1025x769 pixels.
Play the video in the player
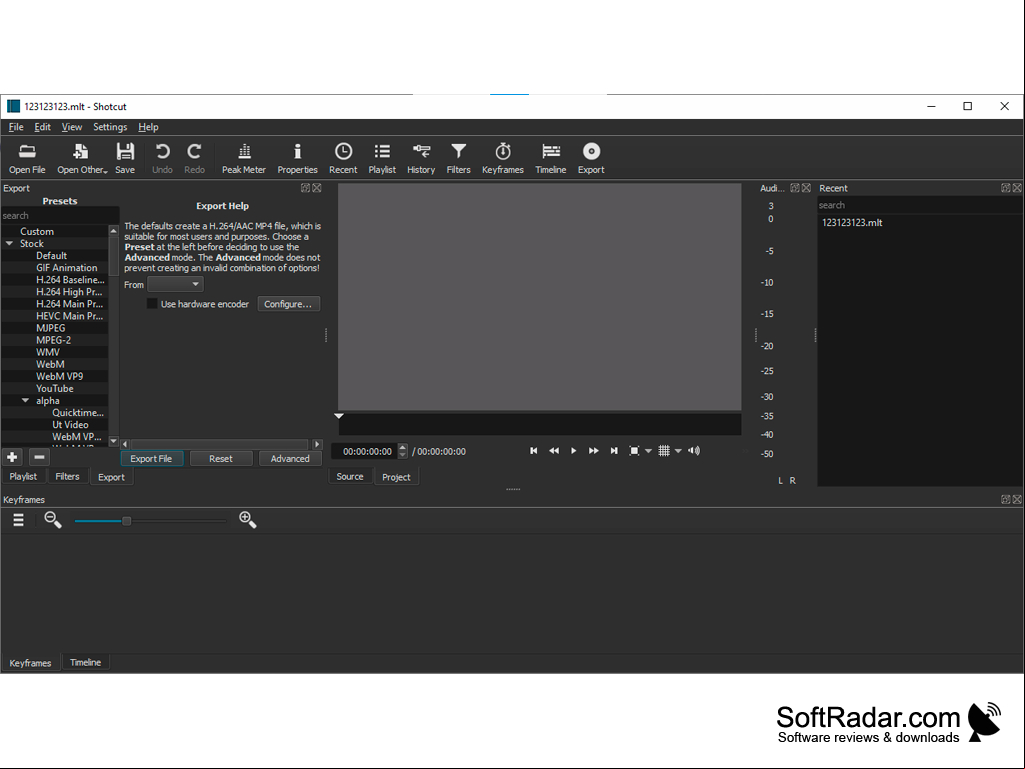[573, 451]
